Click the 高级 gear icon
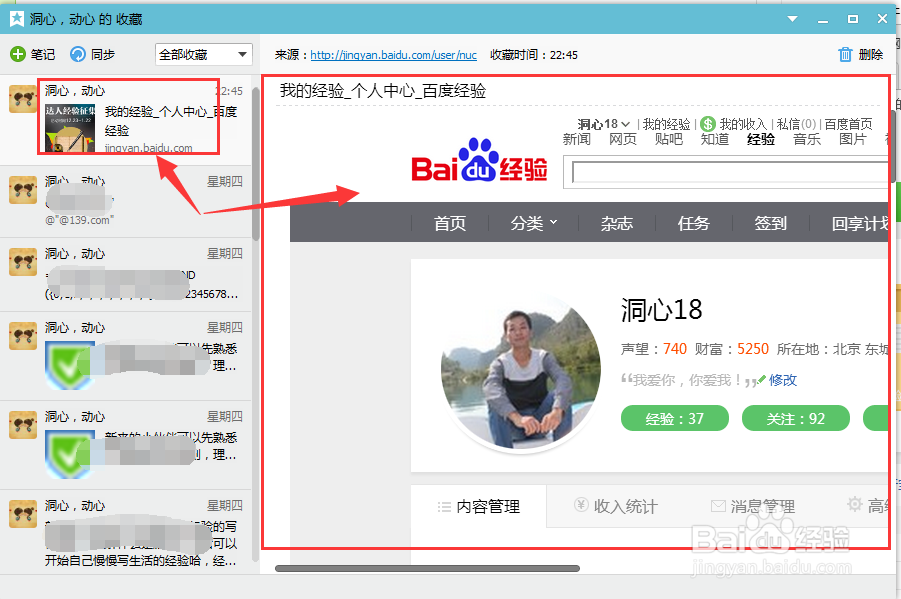Screen dimensions: 901x599 pyautogui.click(x=854, y=505)
